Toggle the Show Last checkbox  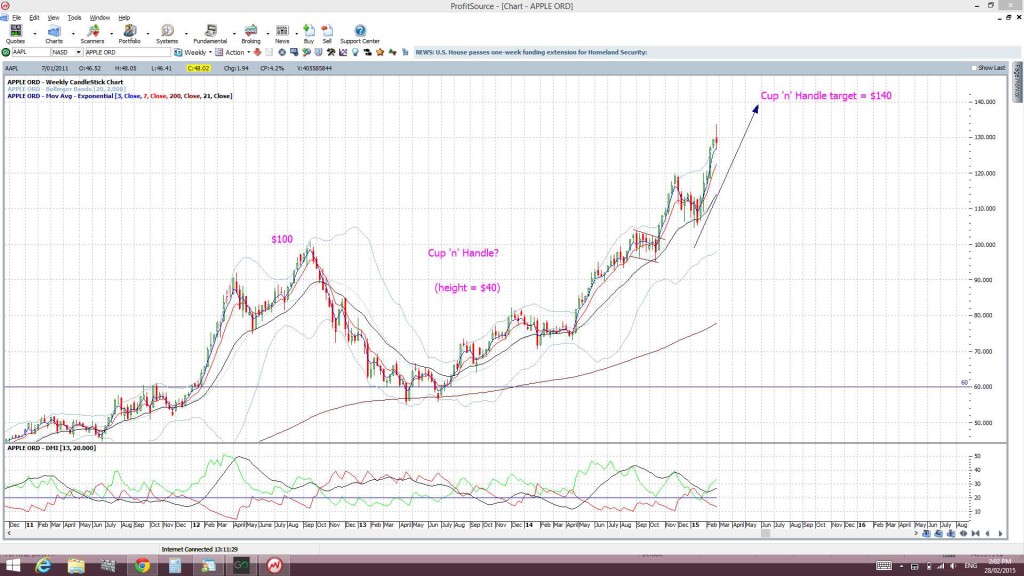(974, 68)
